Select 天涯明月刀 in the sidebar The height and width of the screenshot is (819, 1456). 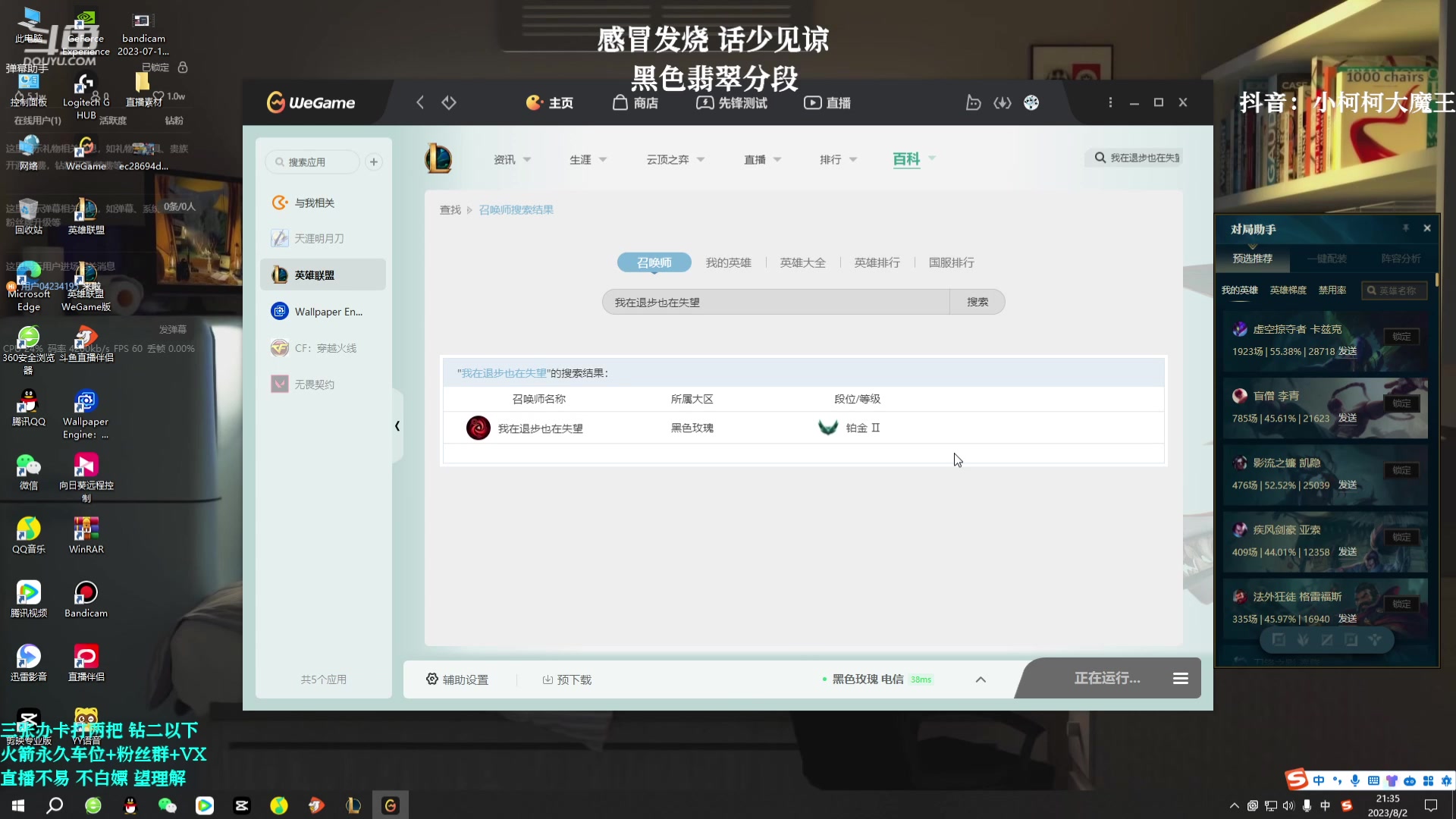tap(323, 238)
